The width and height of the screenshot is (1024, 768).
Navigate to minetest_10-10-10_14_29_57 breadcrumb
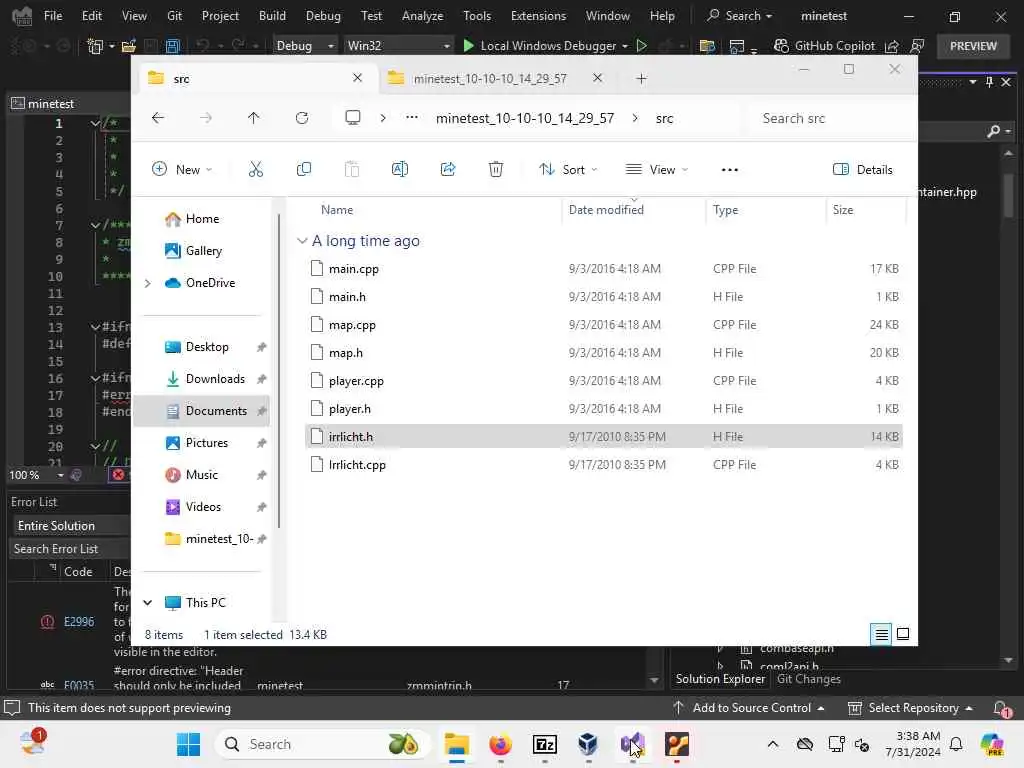(x=525, y=118)
